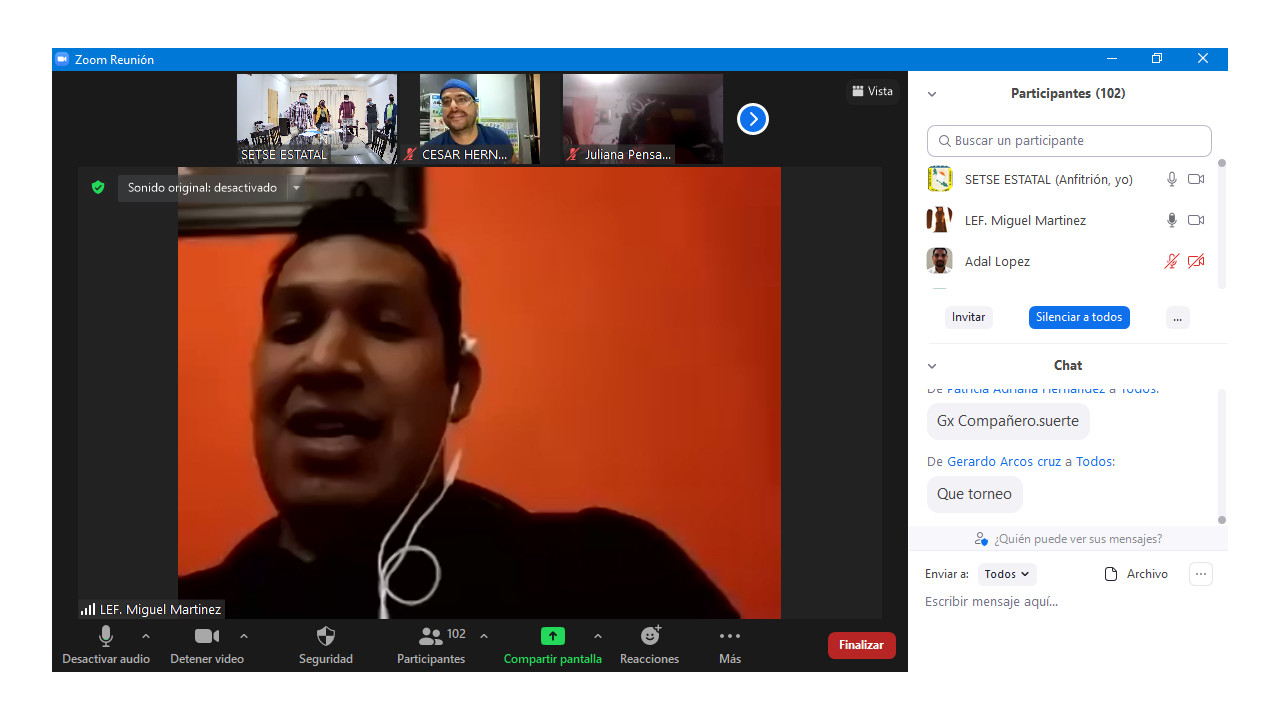The width and height of the screenshot is (1280, 720).
Task: Click muted mic icon on CESAR HERN thumbnail
Action: tap(411, 155)
